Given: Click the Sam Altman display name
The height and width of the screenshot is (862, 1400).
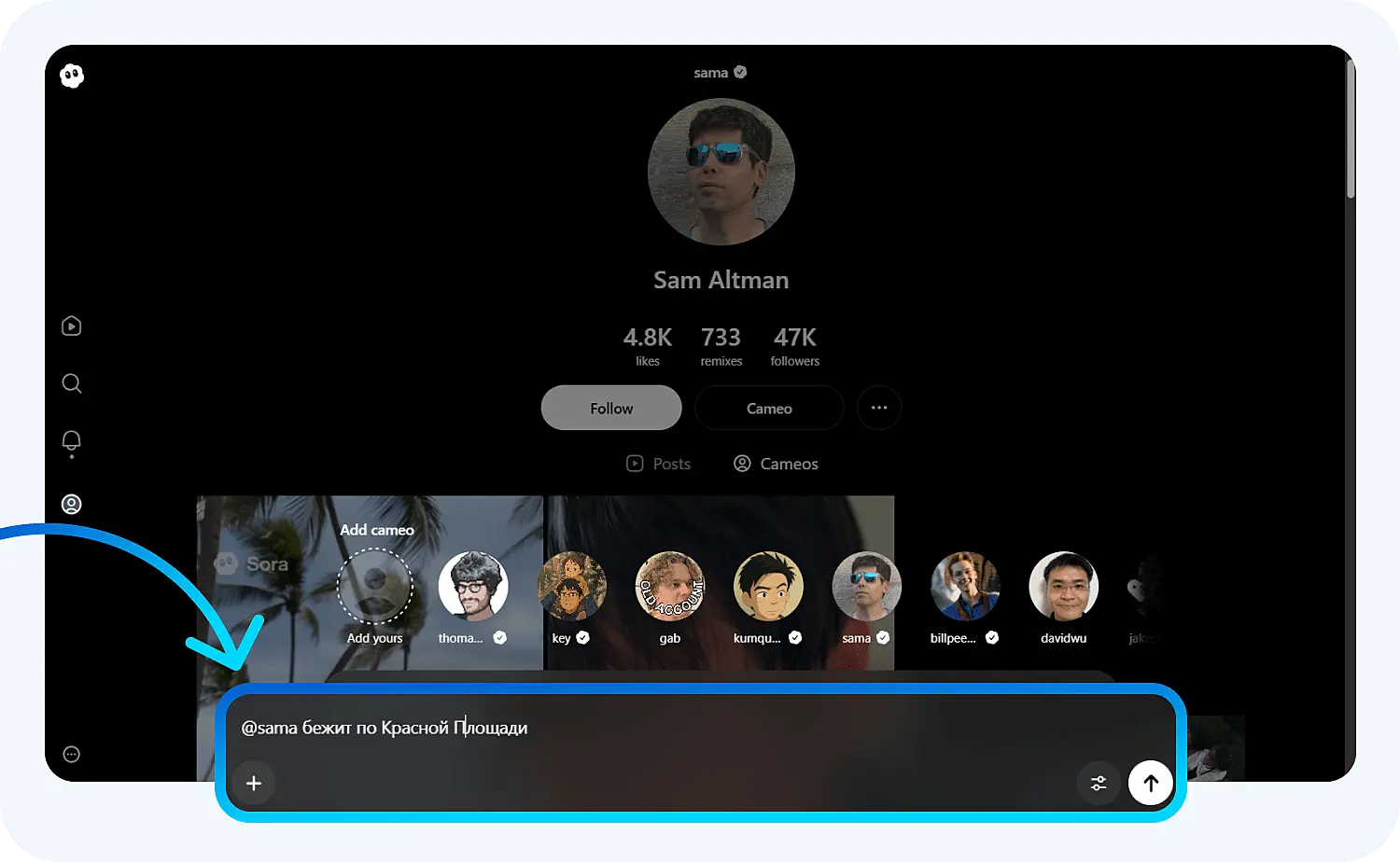Looking at the screenshot, I should 721,280.
